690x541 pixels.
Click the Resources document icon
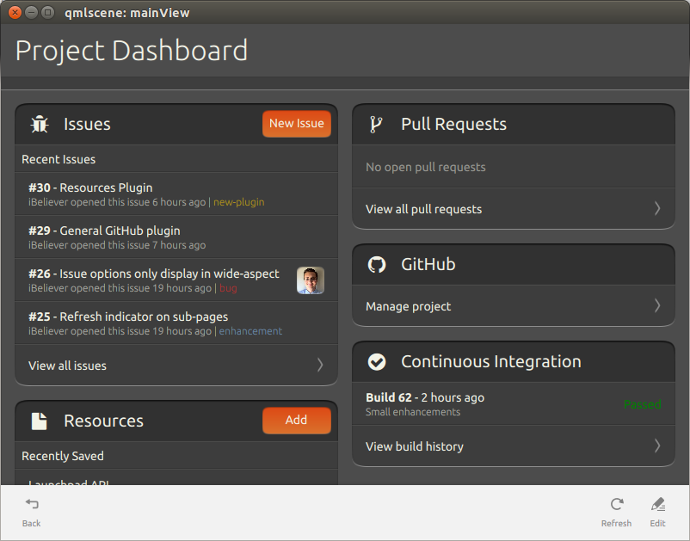click(40, 421)
